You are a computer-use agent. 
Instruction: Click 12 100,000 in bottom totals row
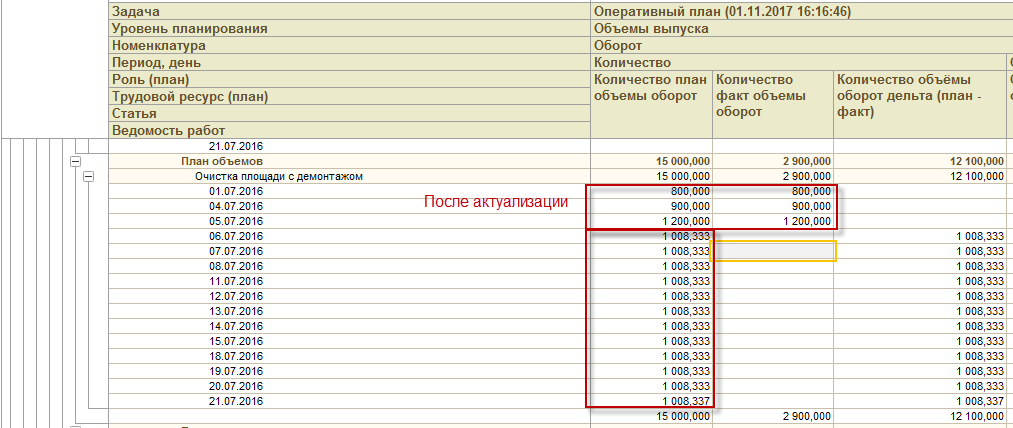click(977, 416)
